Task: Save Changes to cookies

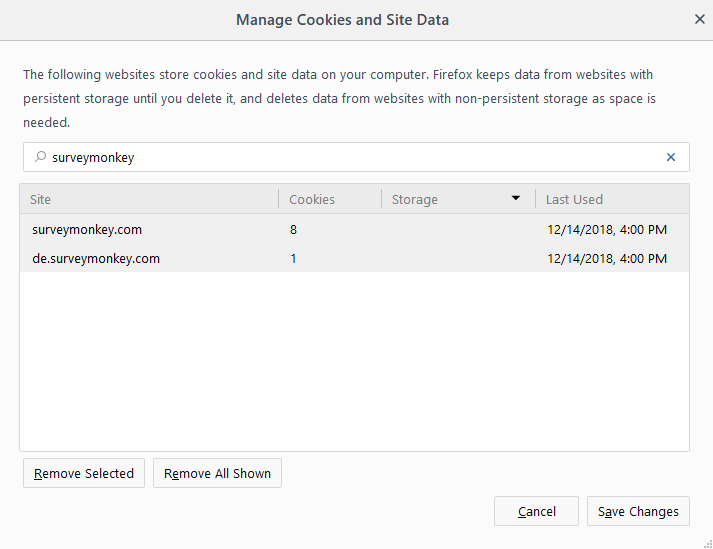Action: click(x=638, y=512)
